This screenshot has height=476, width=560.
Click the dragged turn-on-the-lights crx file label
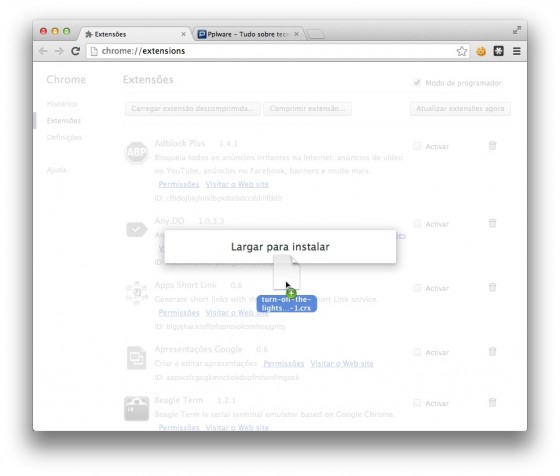(x=286, y=304)
